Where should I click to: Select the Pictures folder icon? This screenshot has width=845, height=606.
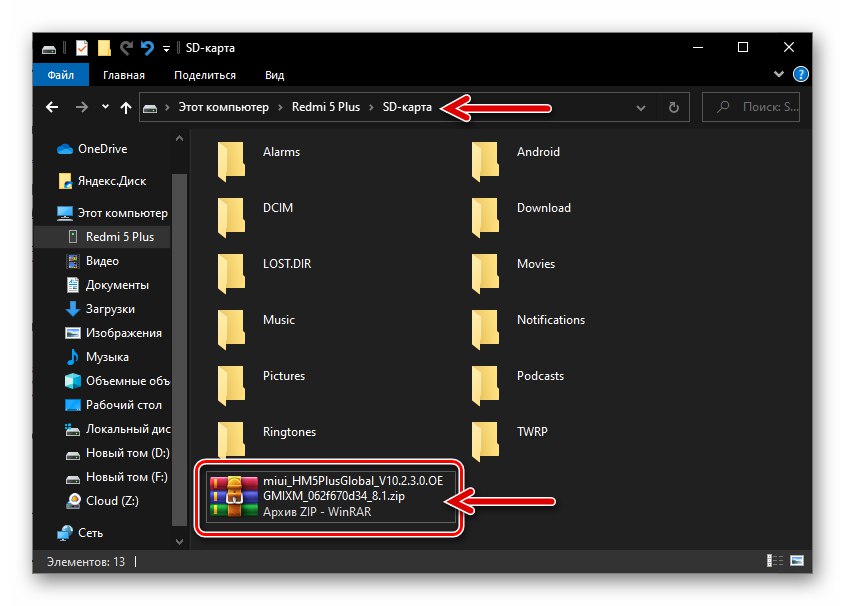pyautogui.click(x=231, y=385)
